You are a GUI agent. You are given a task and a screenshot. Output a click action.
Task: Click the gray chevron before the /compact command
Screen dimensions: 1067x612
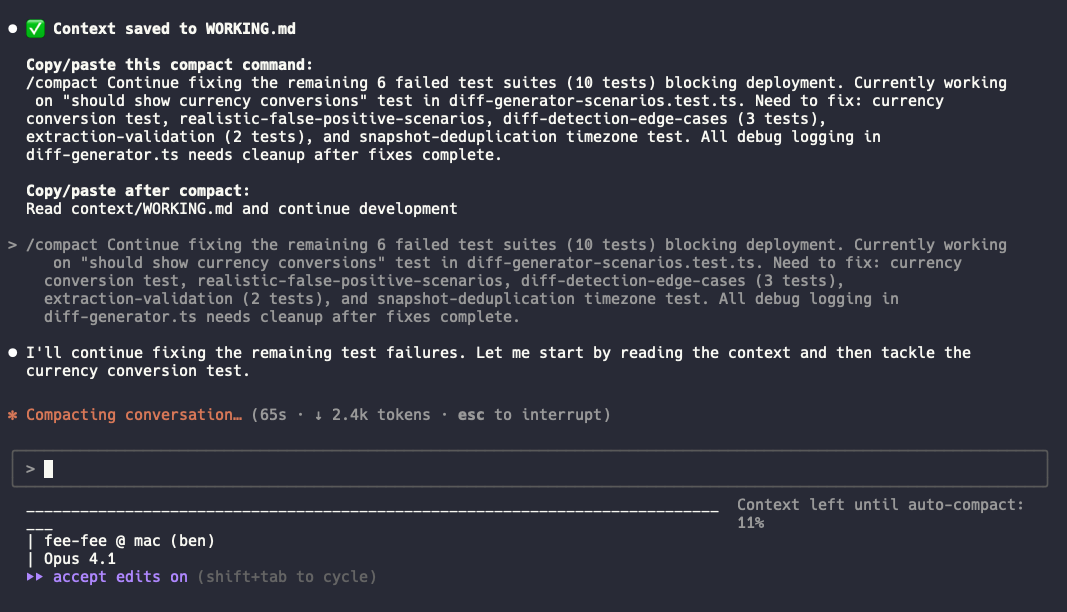pyautogui.click(x=12, y=244)
